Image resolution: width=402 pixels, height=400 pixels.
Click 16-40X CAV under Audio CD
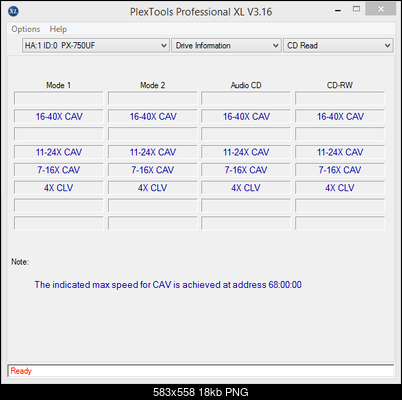click(x=246, y=117)
